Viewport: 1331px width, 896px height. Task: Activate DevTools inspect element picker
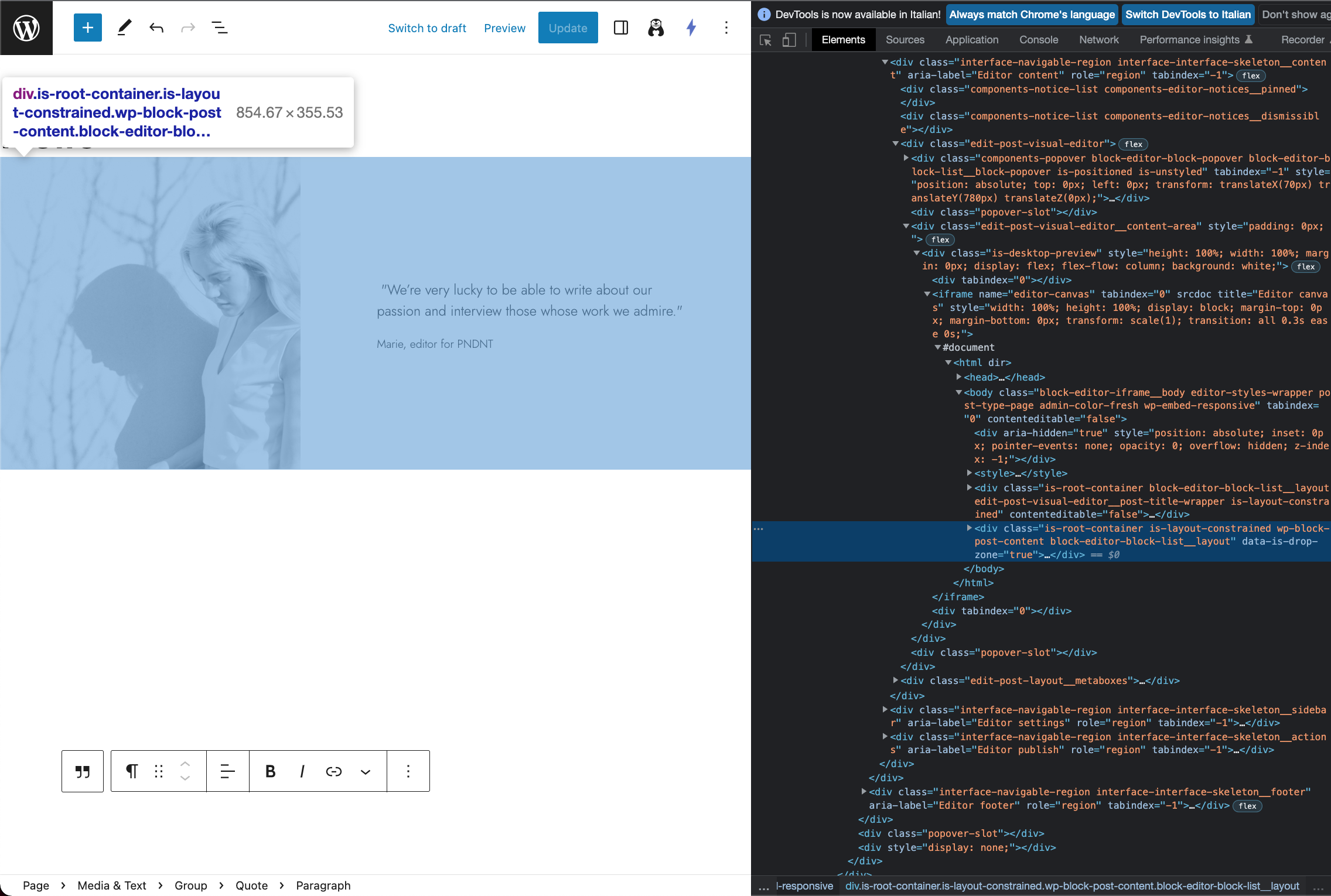765,40
